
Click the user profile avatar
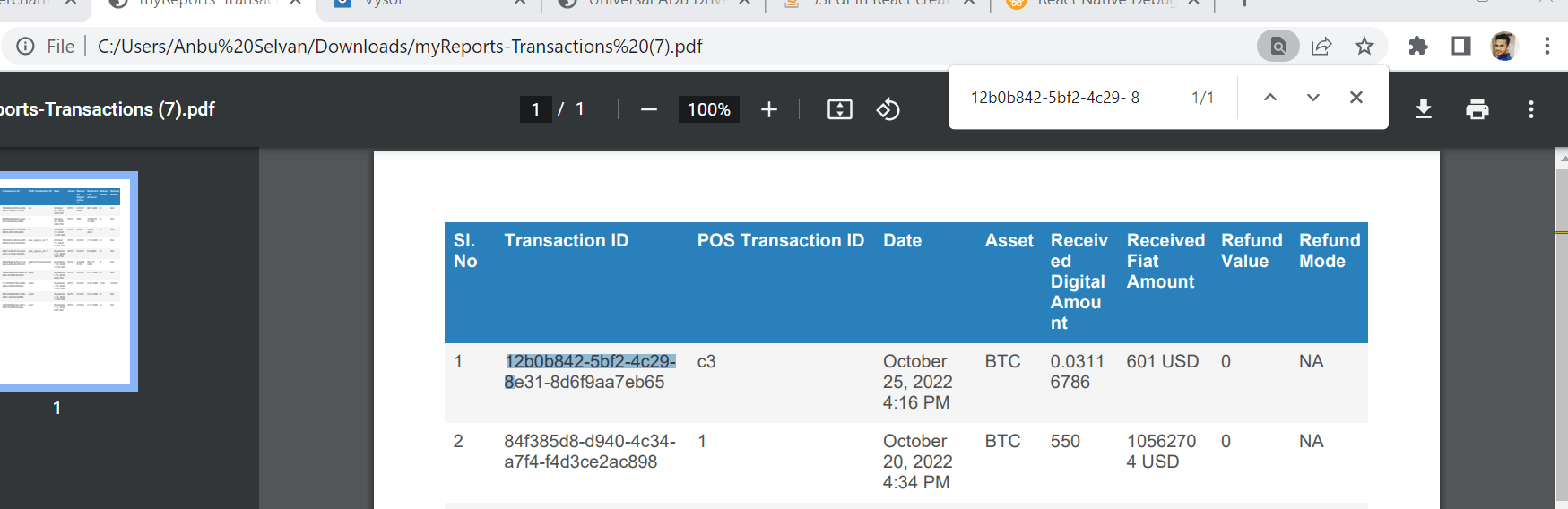[1503, 46]
